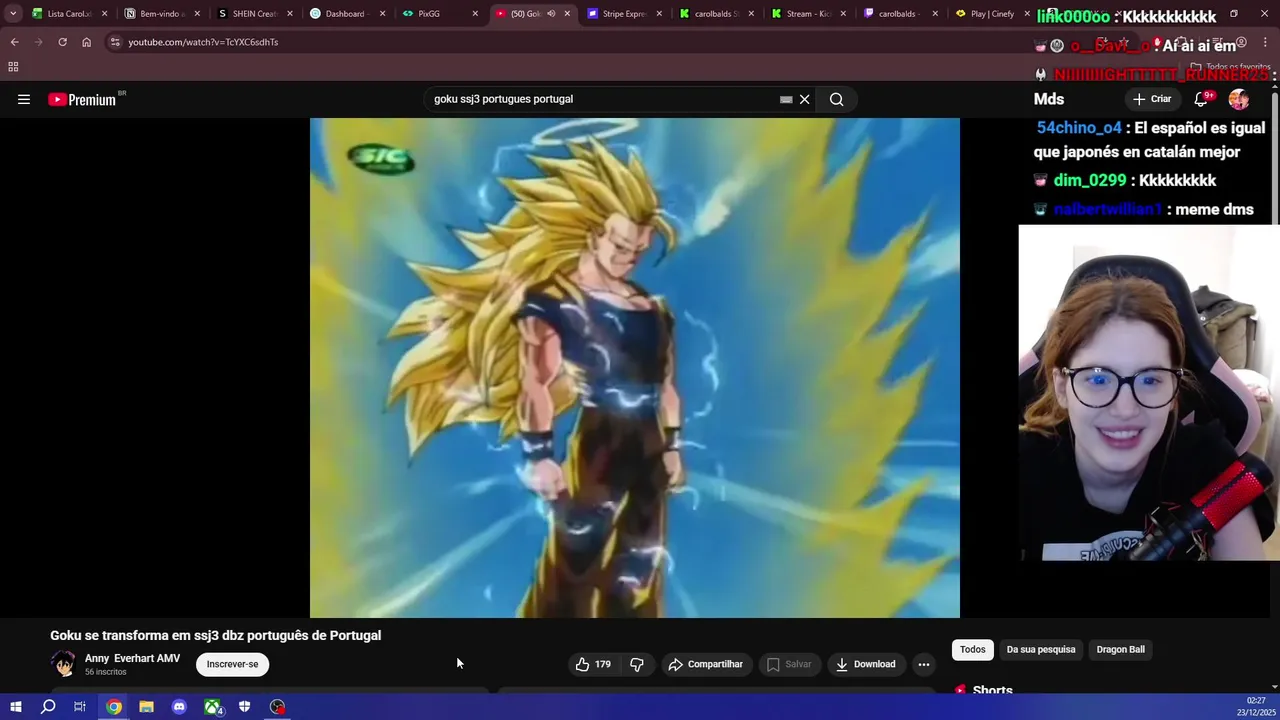Open the bookmarks bar apps grid
Screen dimensions: 1280x720
point(13,67)
